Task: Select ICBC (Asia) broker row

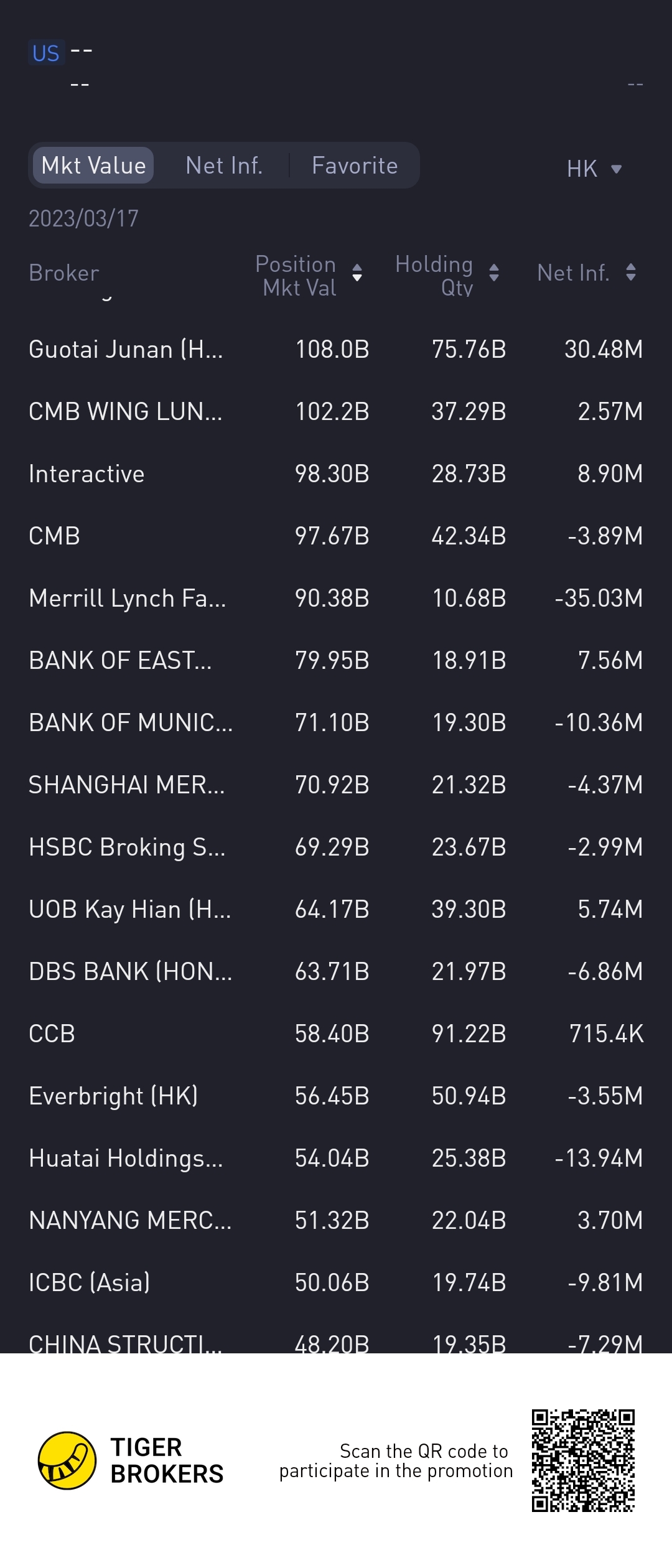Action: pyautogui.click(x=336, y=1282)
